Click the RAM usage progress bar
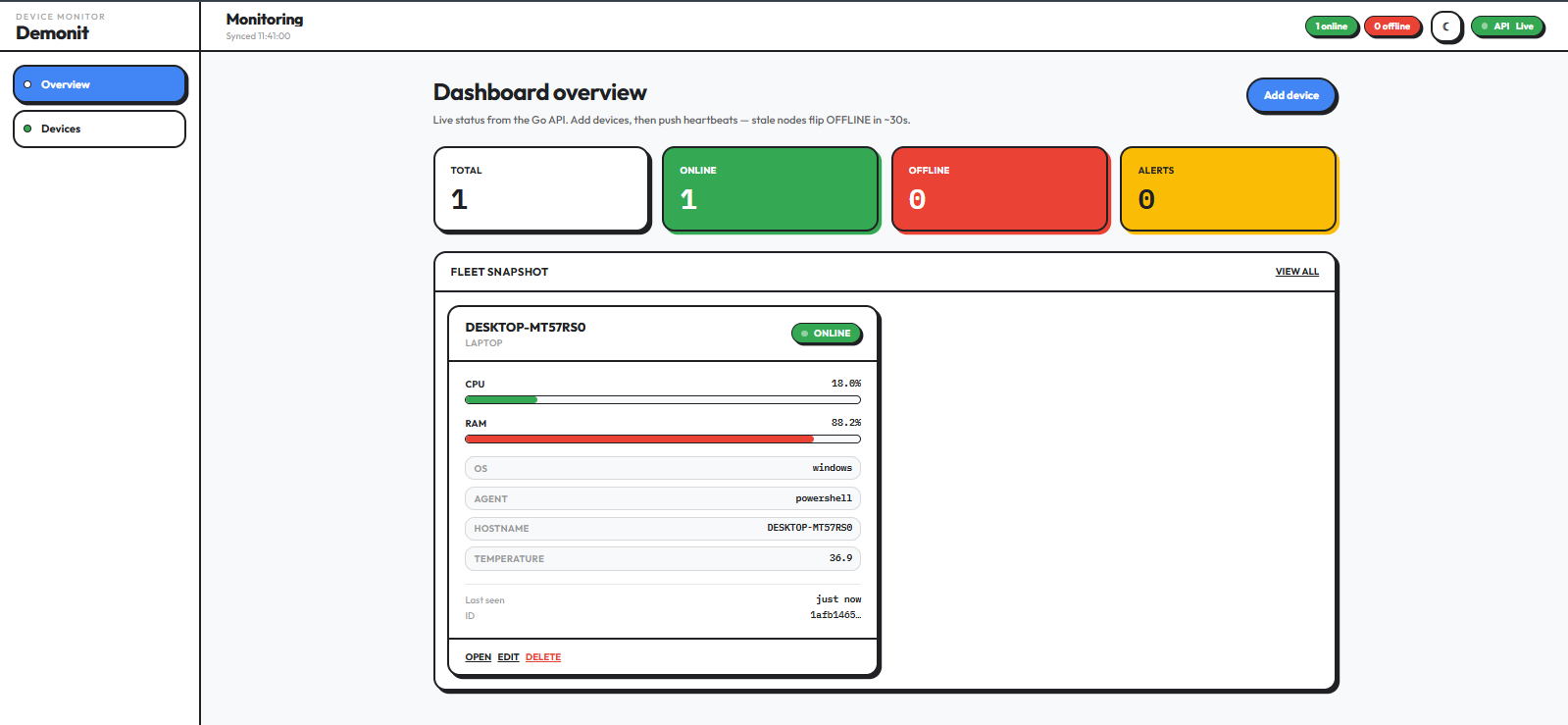This screenshot has width=1568, height=725. coord(663,439)
